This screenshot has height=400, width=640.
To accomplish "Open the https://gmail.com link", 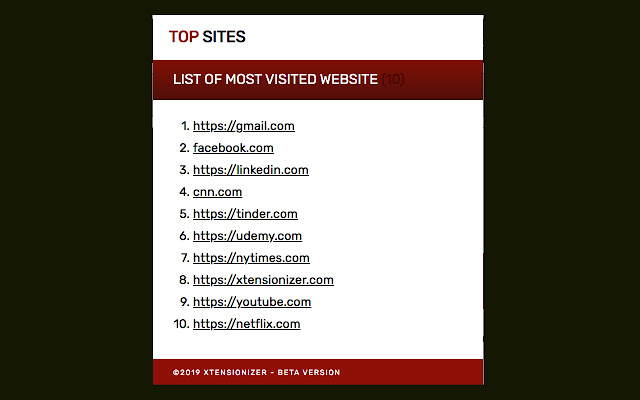I will click(x=244, y=126).
